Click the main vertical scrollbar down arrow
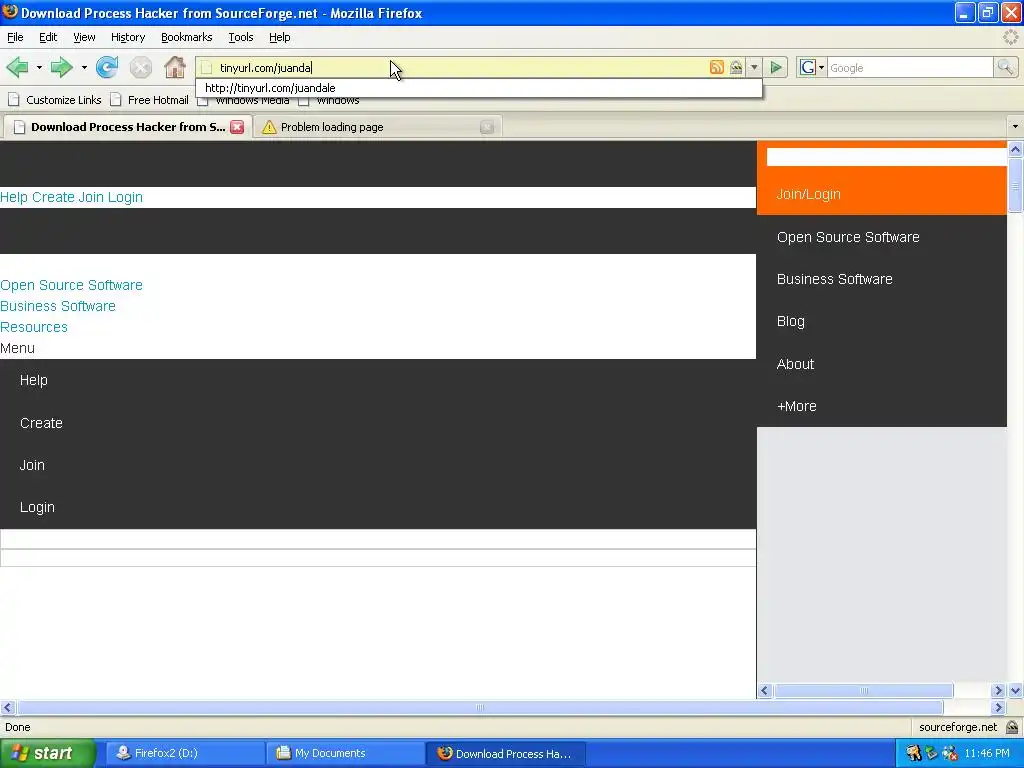 1015,690
